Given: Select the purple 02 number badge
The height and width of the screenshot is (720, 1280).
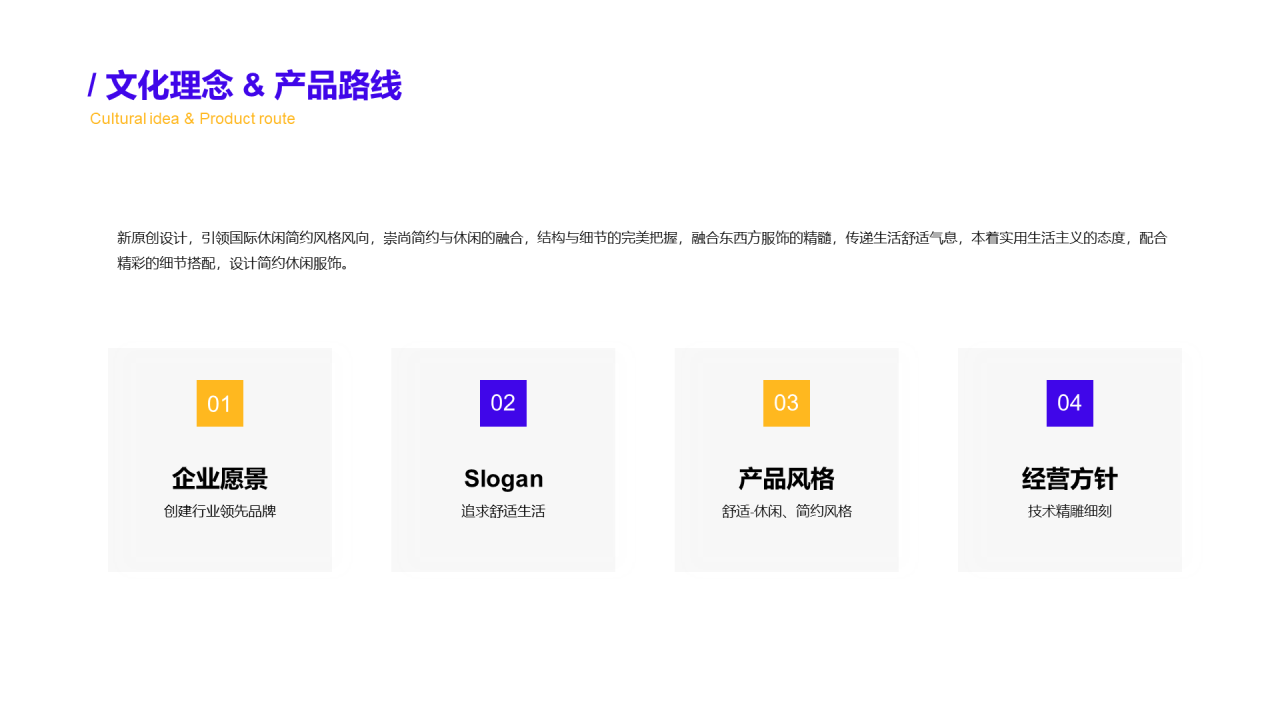Looking at the screenshot, I should pos(503,403).
